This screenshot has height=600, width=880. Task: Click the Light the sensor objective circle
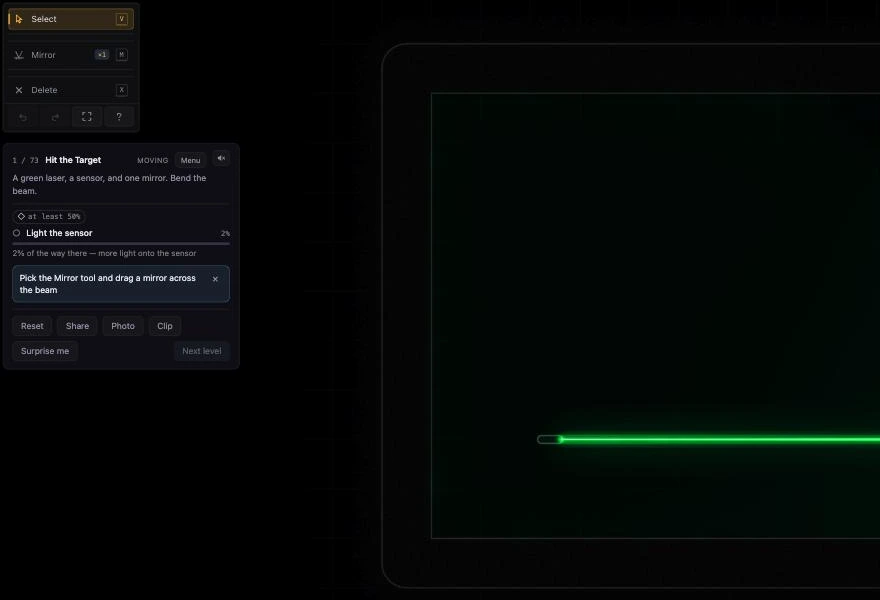click(x=16, y=233)
